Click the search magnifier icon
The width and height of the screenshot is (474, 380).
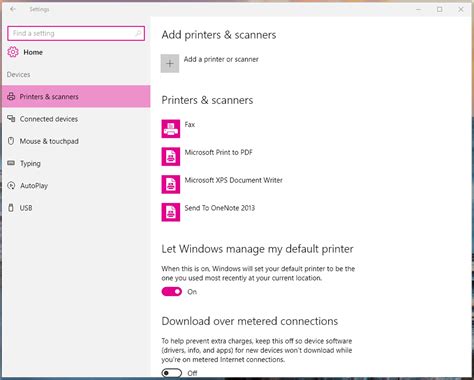tap(138, 33)
